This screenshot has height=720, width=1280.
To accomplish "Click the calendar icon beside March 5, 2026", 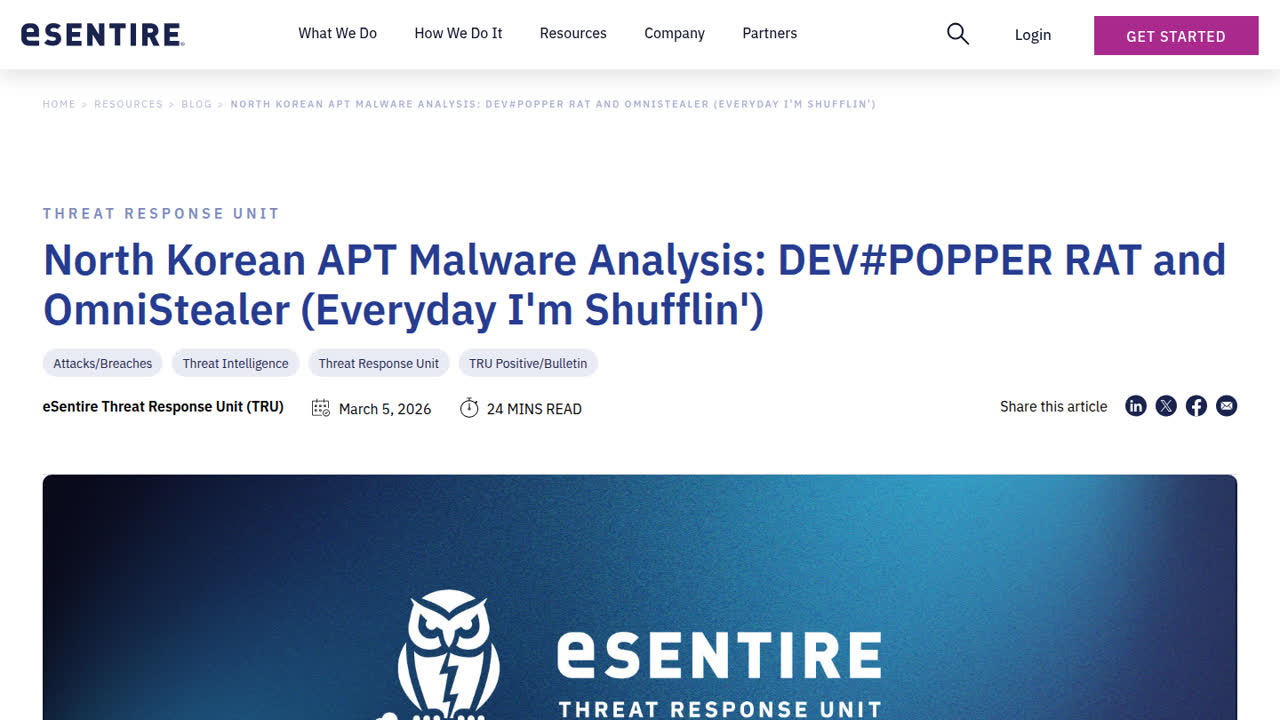I will pyautogui.click(x=320, y=408).
